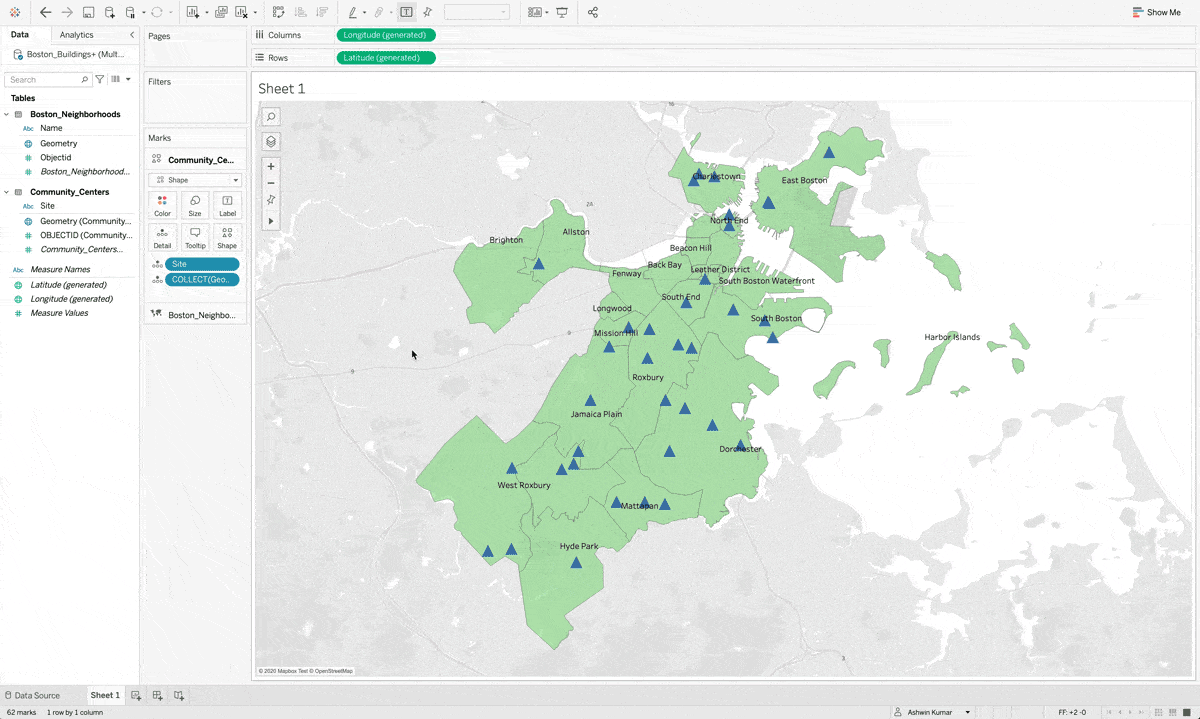Viewport: 1200px width, 719px height.
Task: Select the Objectid field
Action: tap(55, 157)
